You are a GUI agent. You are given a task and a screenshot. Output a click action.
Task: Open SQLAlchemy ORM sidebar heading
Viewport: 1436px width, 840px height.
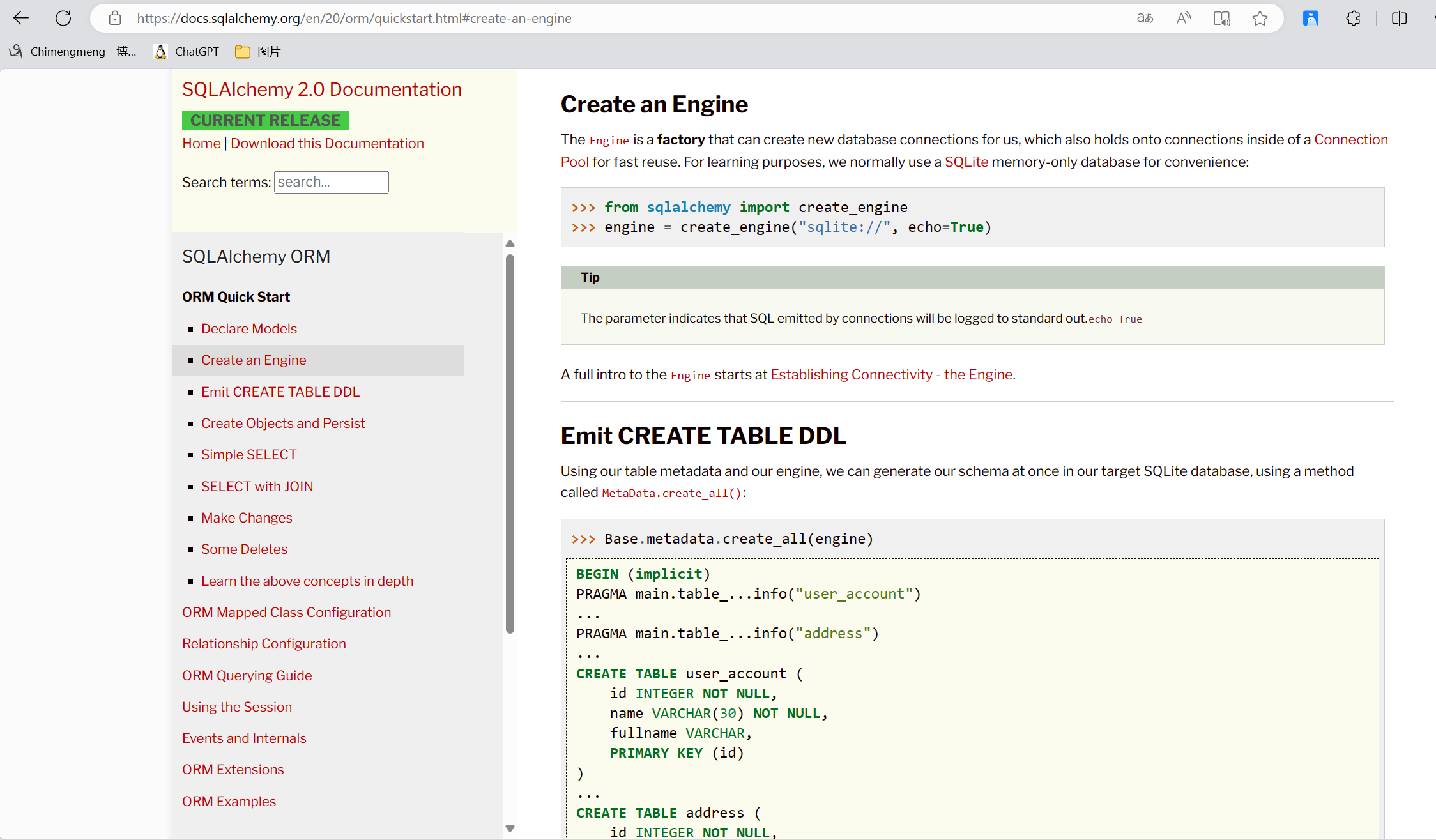coord(256,256)
